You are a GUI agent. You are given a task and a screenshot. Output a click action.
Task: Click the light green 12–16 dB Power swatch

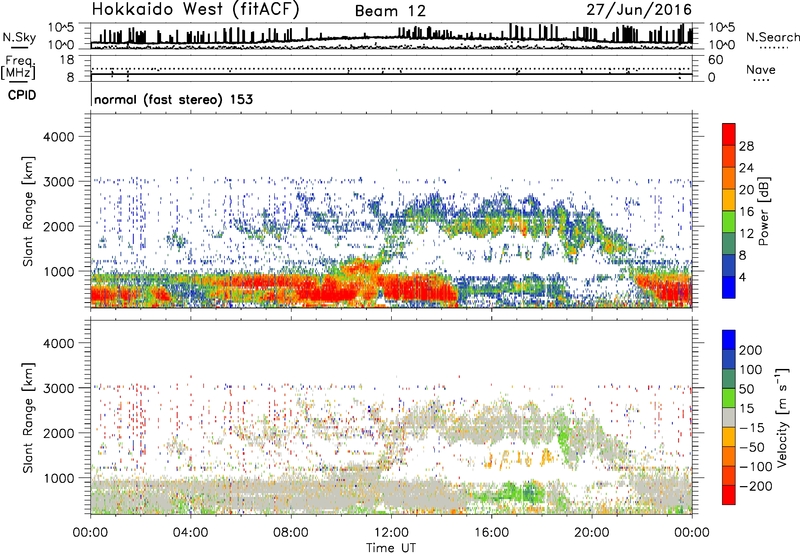pos(729,221)
